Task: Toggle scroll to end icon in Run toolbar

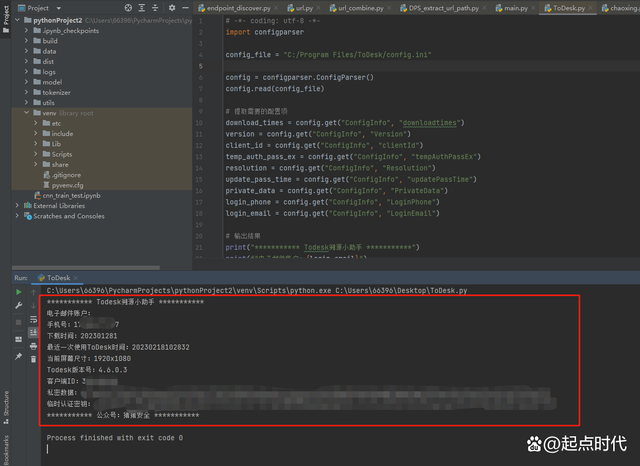Action: [33, 333]
